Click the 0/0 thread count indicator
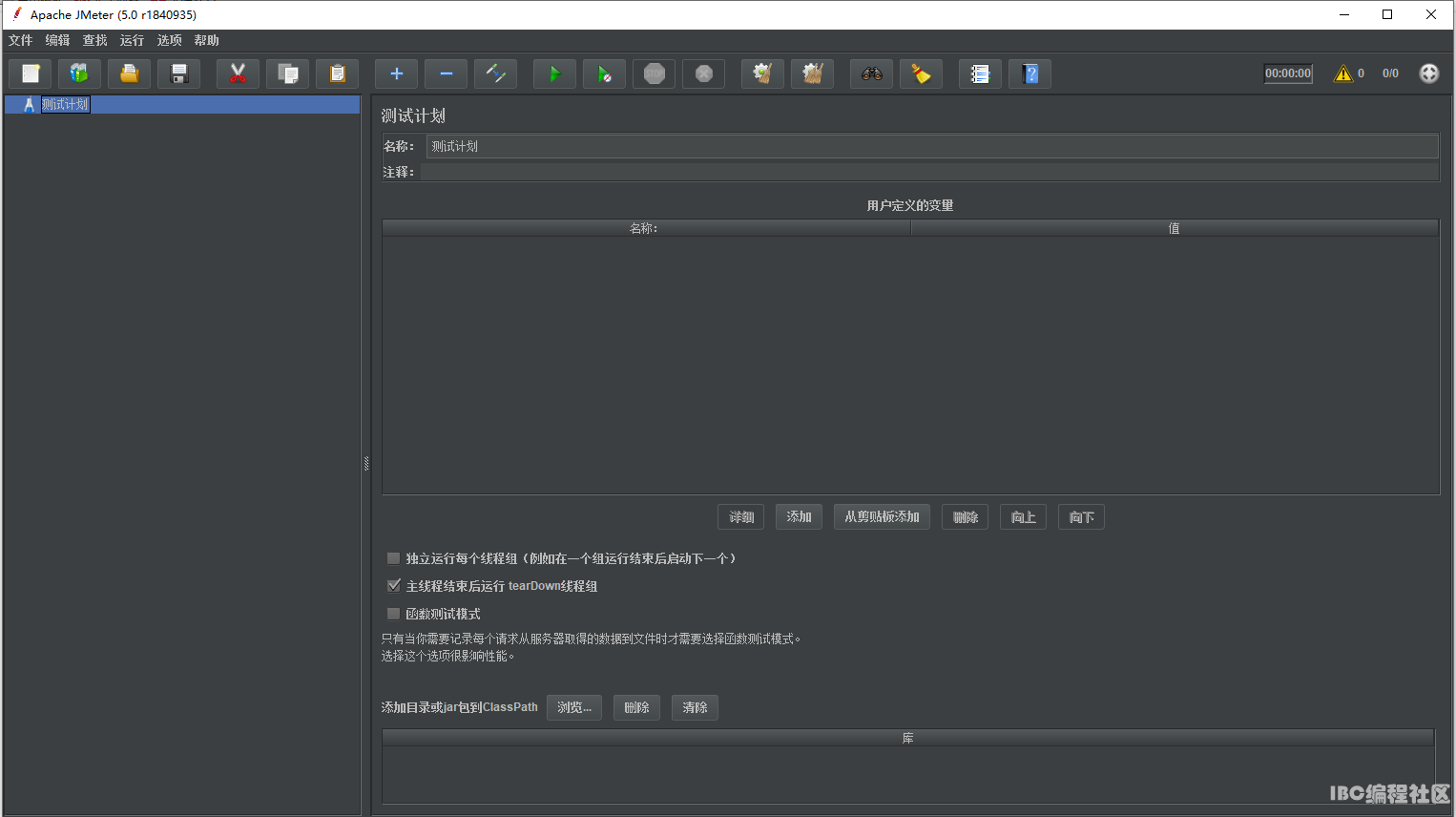The height and width of the screenshot is (817, 1456). [x=1390, y=73]
